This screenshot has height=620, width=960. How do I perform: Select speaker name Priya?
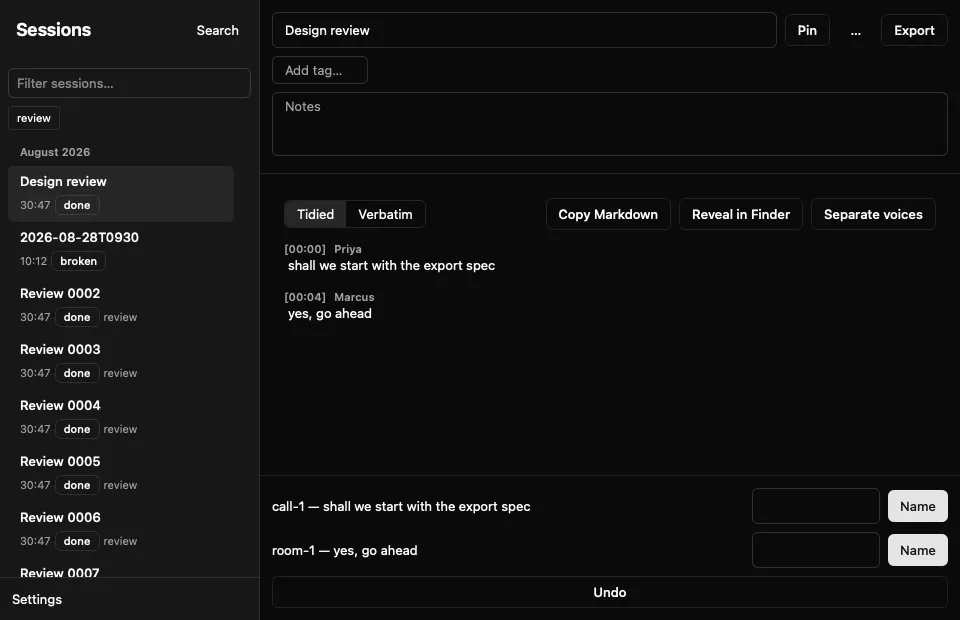348,249
